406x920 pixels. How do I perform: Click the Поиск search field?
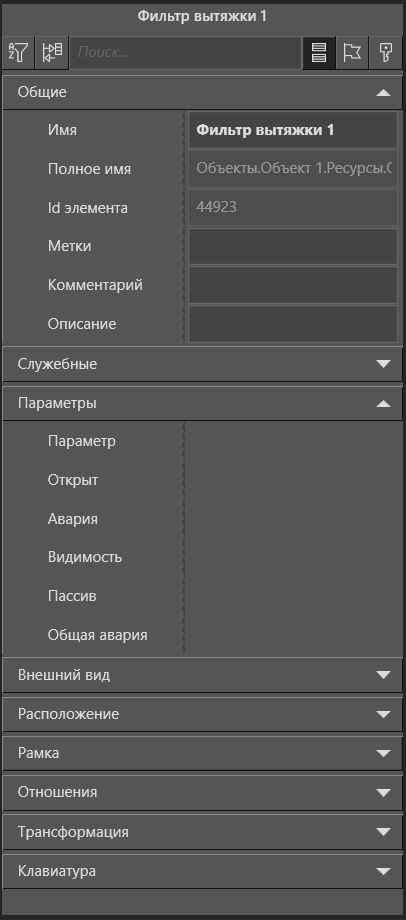click(x=185, y=53)
